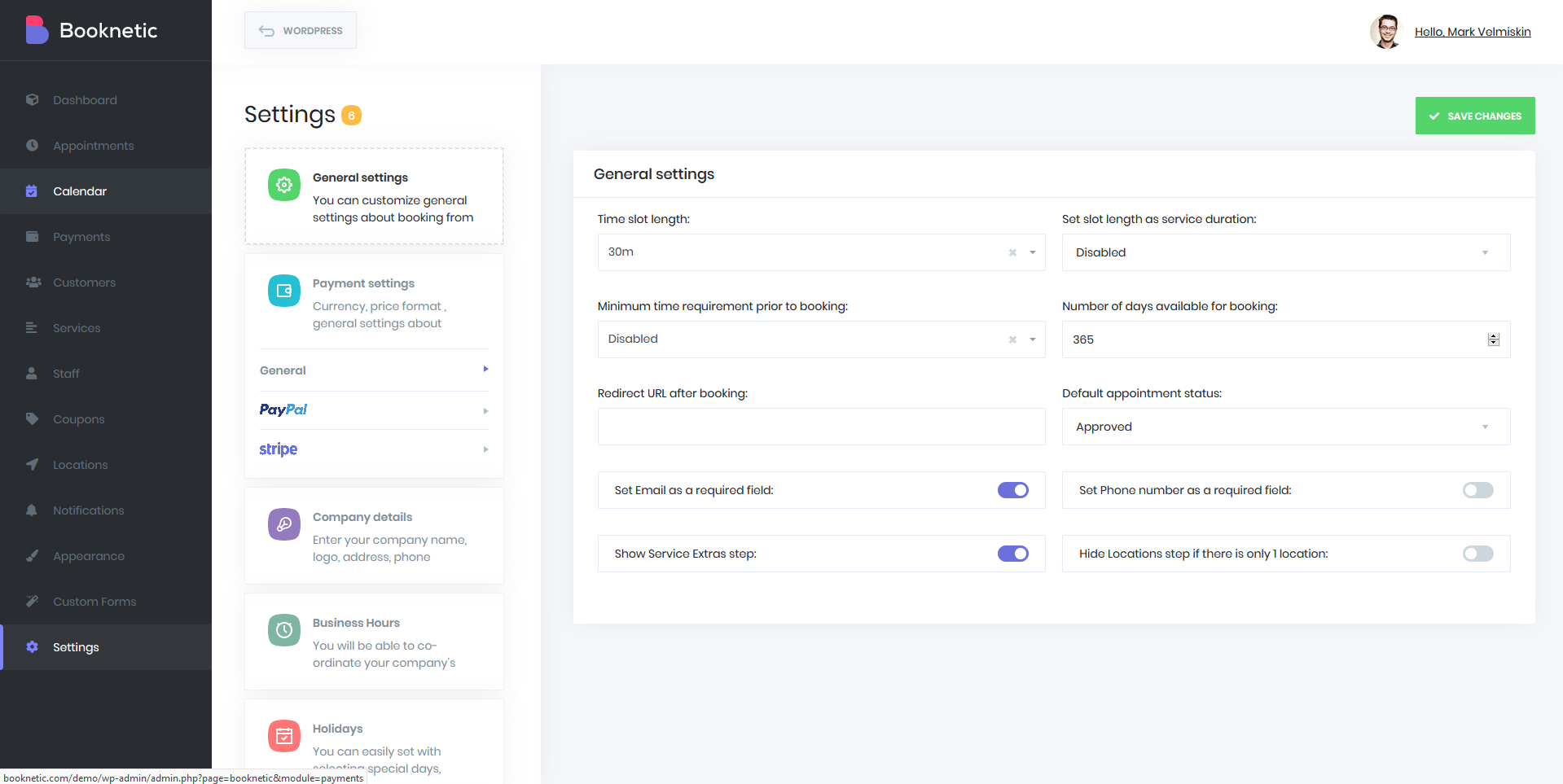Click the teal Payment settings wallet icon
The width and height of the screenshot is (1563, 784).
click(x=284, y=291)
